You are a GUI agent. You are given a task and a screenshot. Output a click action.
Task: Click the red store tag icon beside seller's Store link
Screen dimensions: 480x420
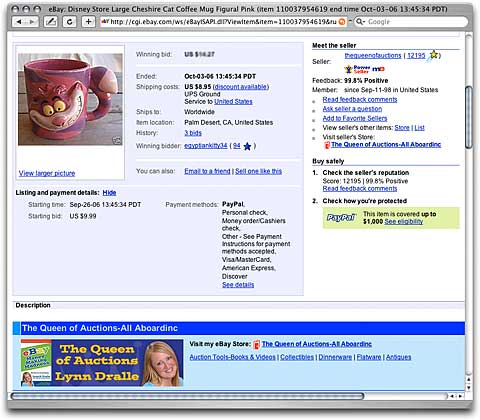[x=327, y=145]
